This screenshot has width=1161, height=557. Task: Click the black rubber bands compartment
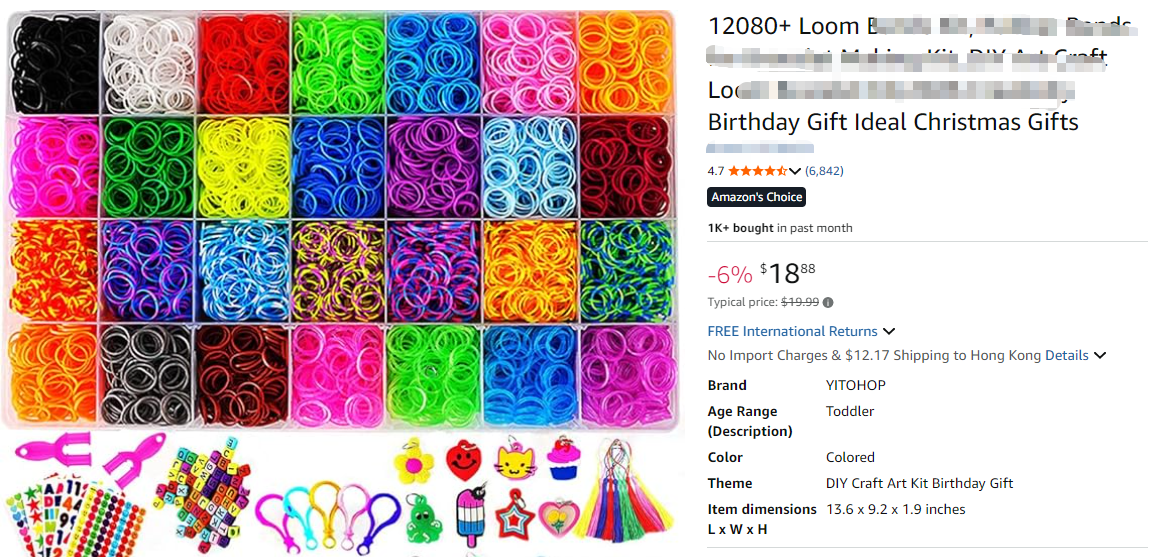point(53,63)
